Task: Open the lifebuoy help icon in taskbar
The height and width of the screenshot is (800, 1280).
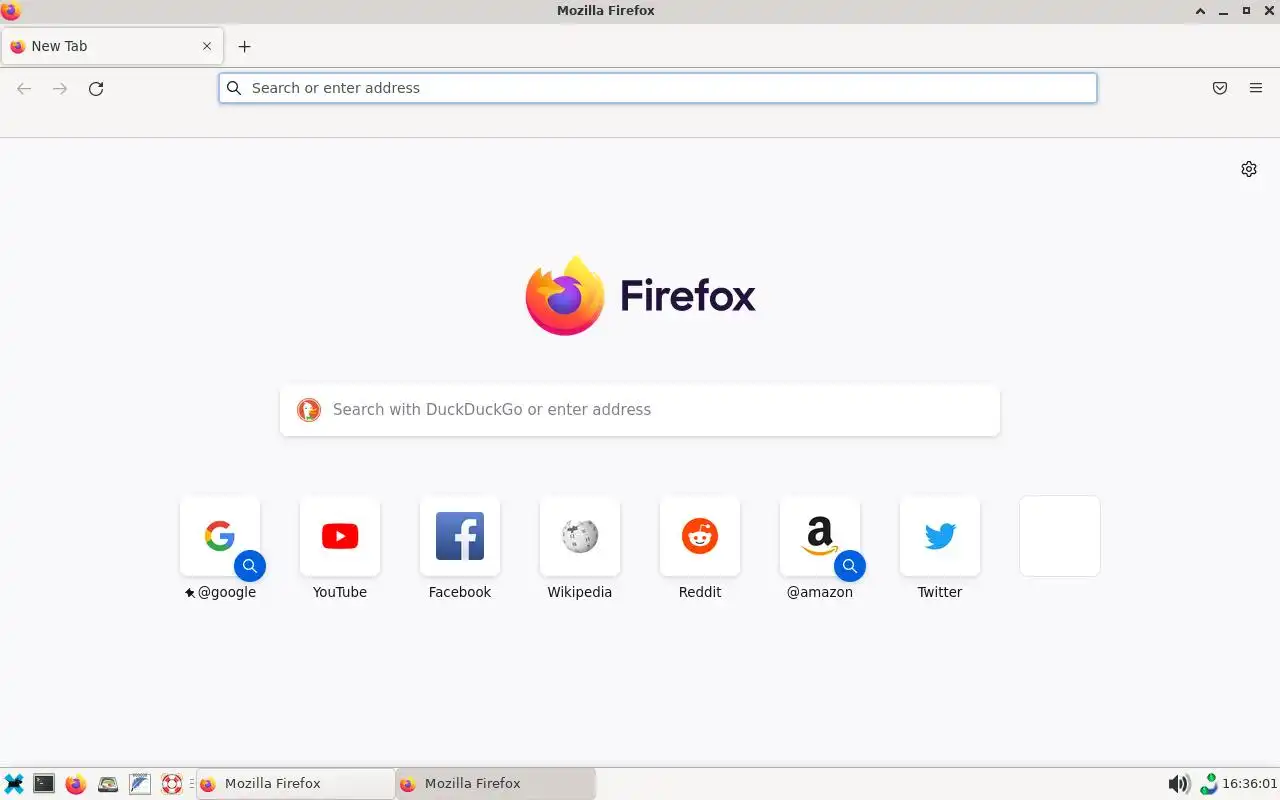Action: click(x=172, y=784)
